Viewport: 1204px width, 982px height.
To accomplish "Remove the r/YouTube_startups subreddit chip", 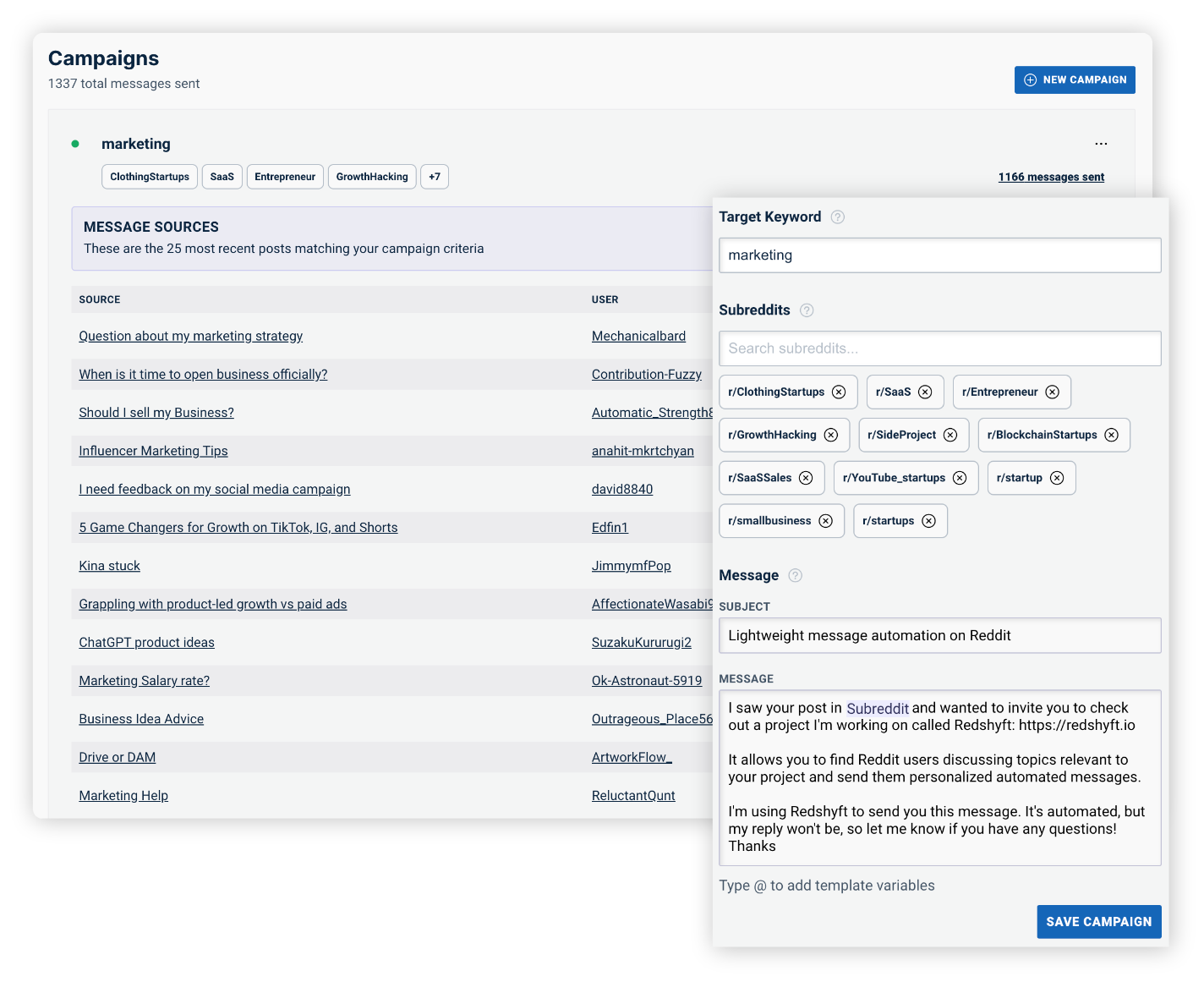I will tap(960, 478).
